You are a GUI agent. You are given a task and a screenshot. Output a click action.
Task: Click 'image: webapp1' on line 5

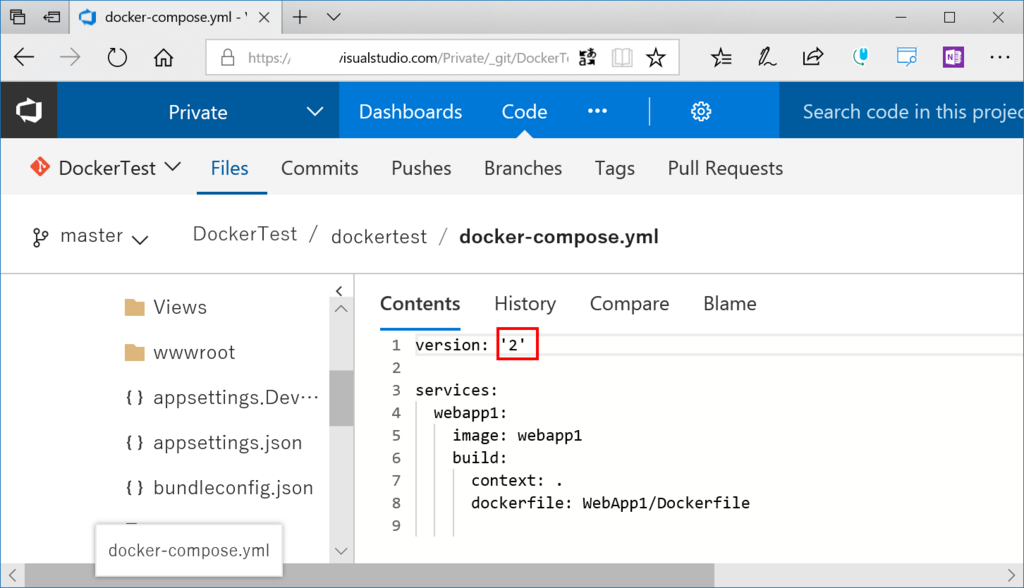pyautogui.click(x=517, y=435)
